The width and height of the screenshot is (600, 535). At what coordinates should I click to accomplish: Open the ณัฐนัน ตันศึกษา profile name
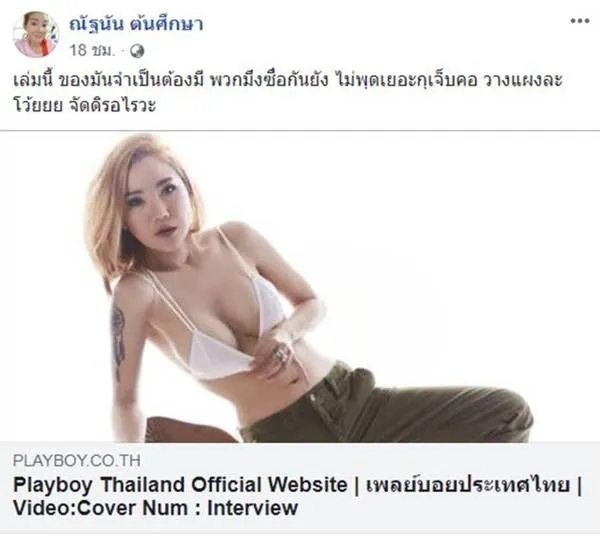(x=136, y=24)
